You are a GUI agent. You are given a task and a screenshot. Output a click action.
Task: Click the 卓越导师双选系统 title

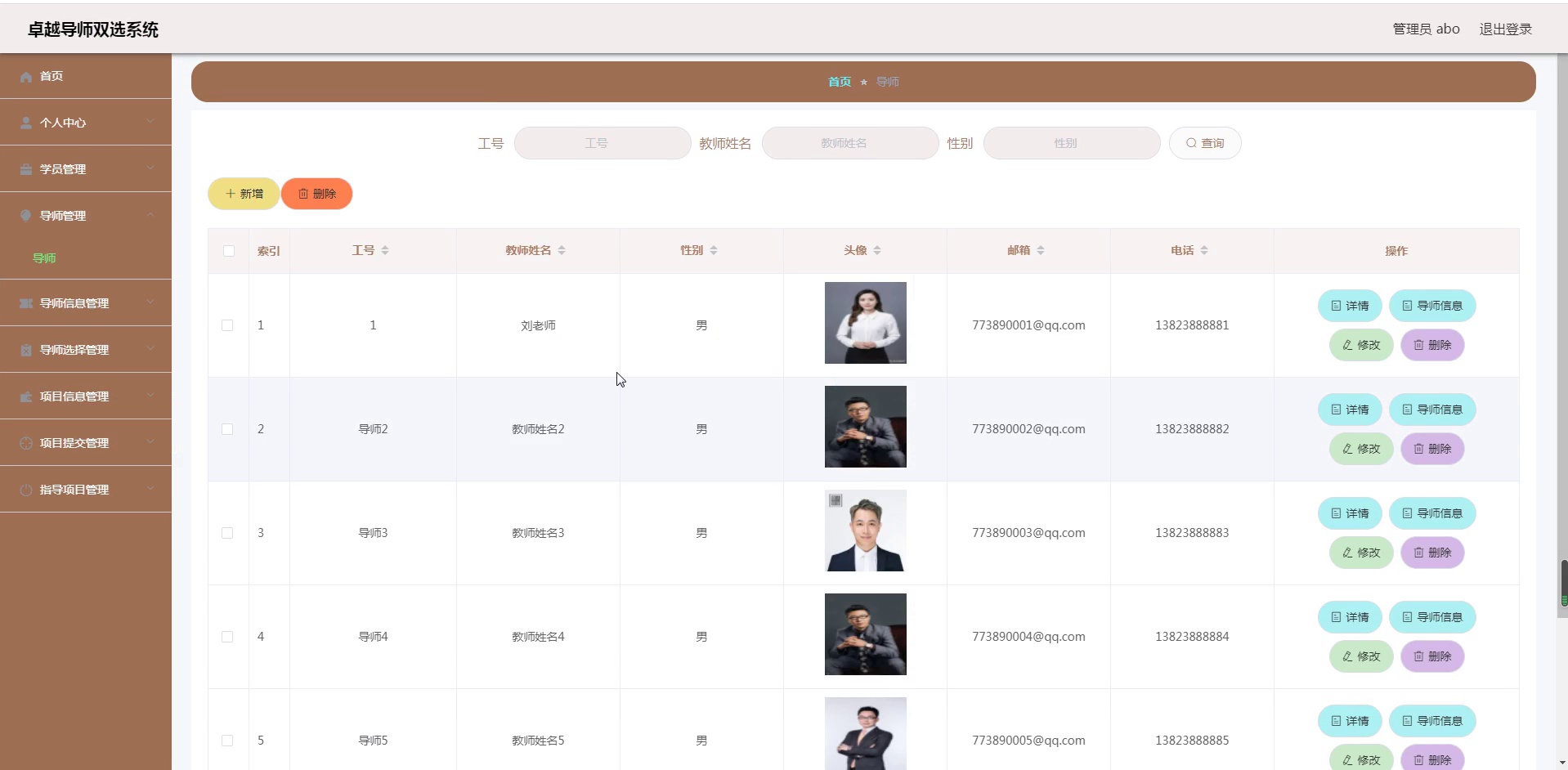click(93, 30)
